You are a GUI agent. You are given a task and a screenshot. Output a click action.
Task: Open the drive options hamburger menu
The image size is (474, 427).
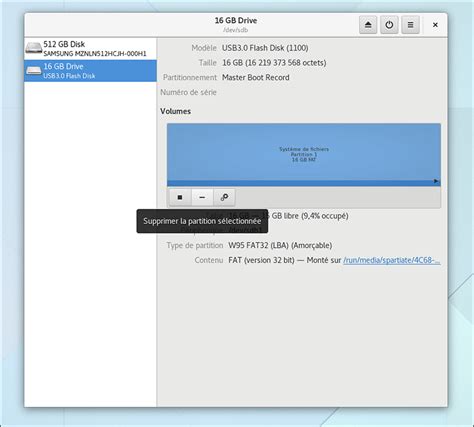410,25
